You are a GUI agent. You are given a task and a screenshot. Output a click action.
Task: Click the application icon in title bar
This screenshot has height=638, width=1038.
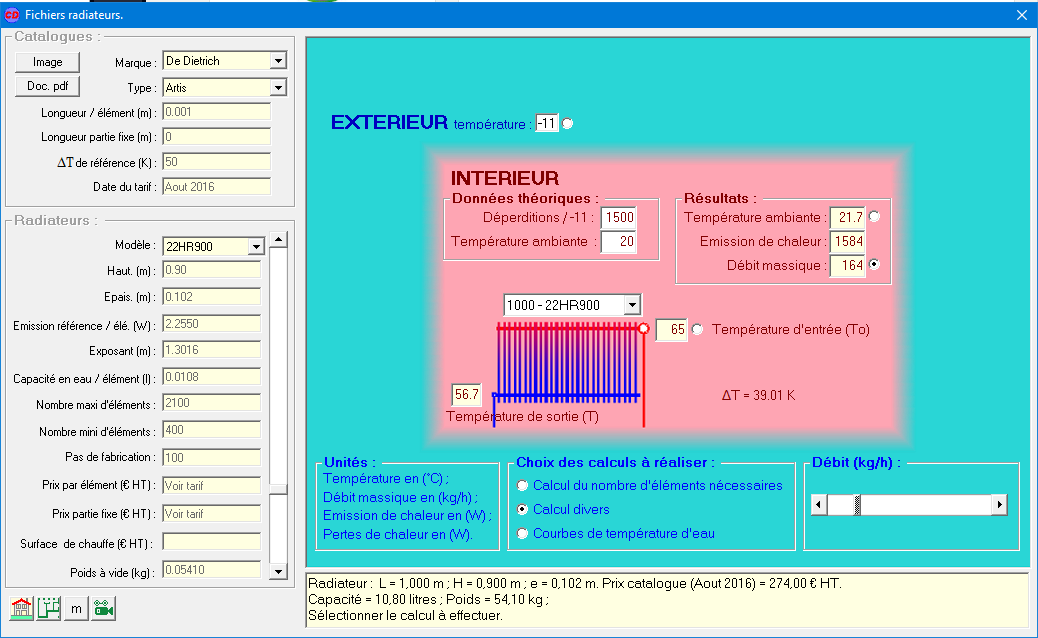click(12, 15)
